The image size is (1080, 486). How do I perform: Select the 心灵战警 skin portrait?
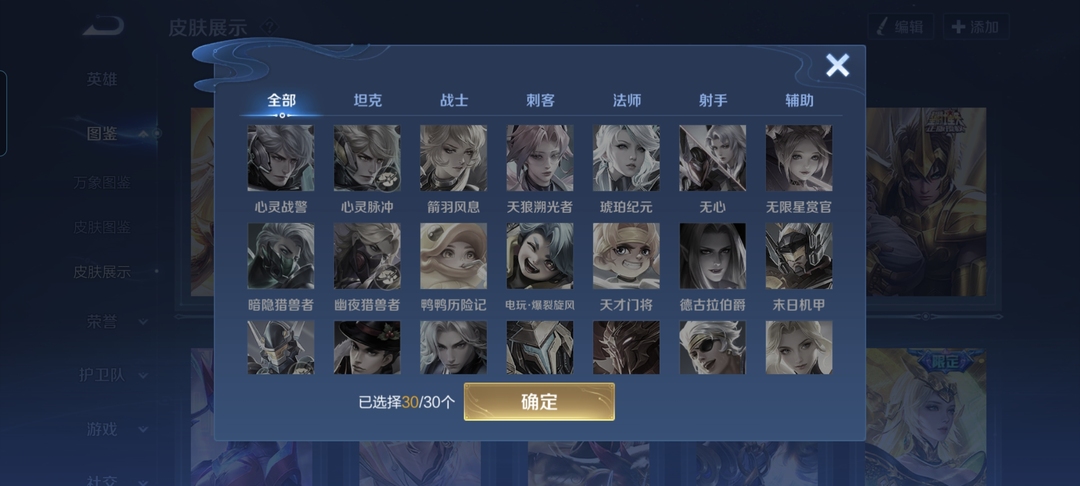tap(281, 158)
